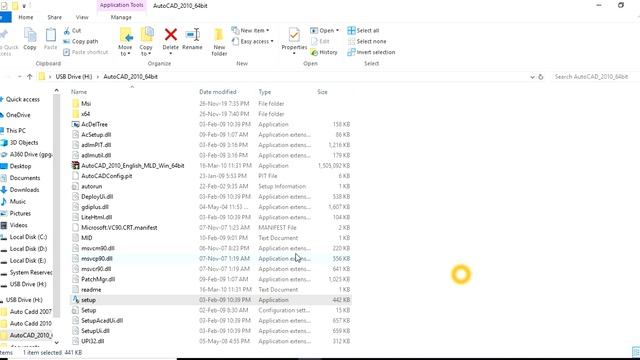Sort by the Type column header
Image resolution: width=640 pixels, height=360 pixels.
264,92
